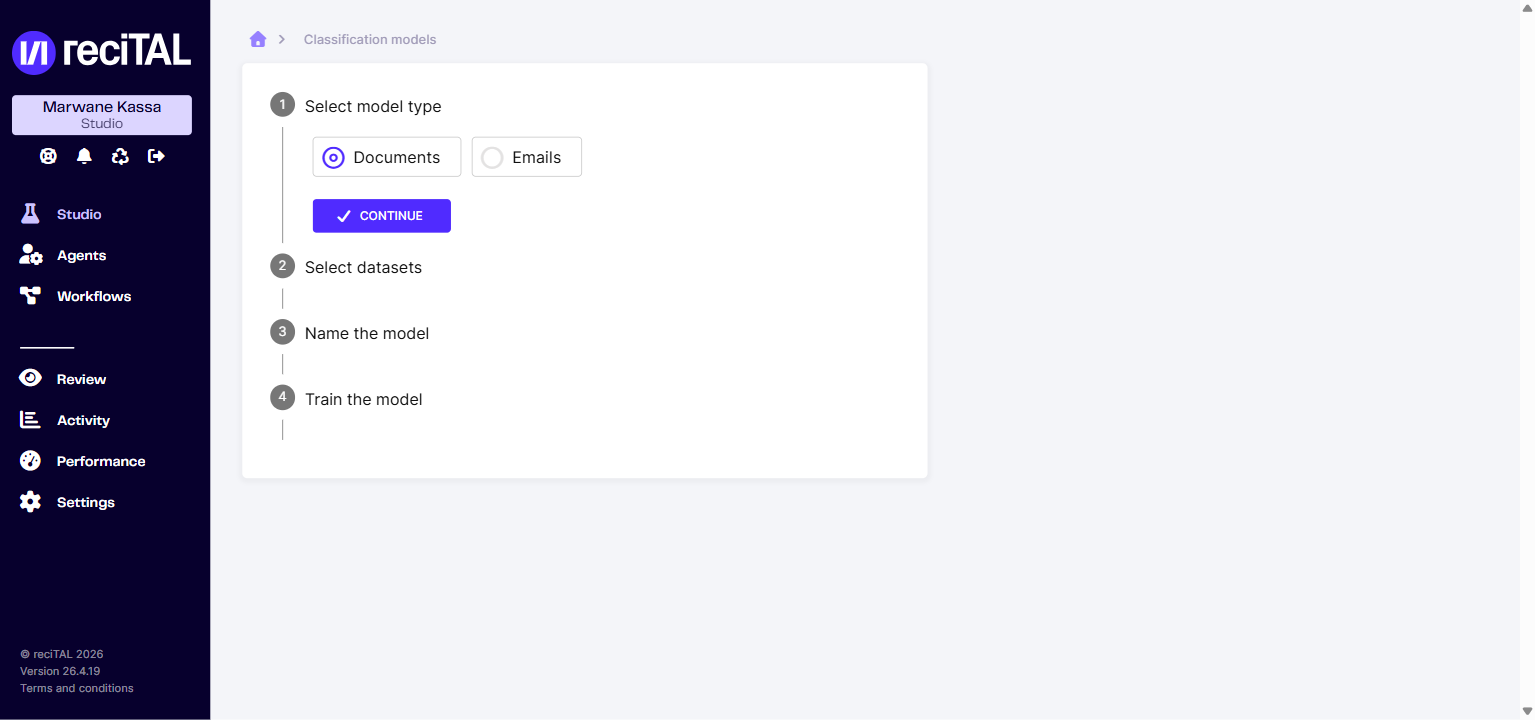Click the logout icon
The height and width of the screenshot is (720, 1535).
coord(156,156)
